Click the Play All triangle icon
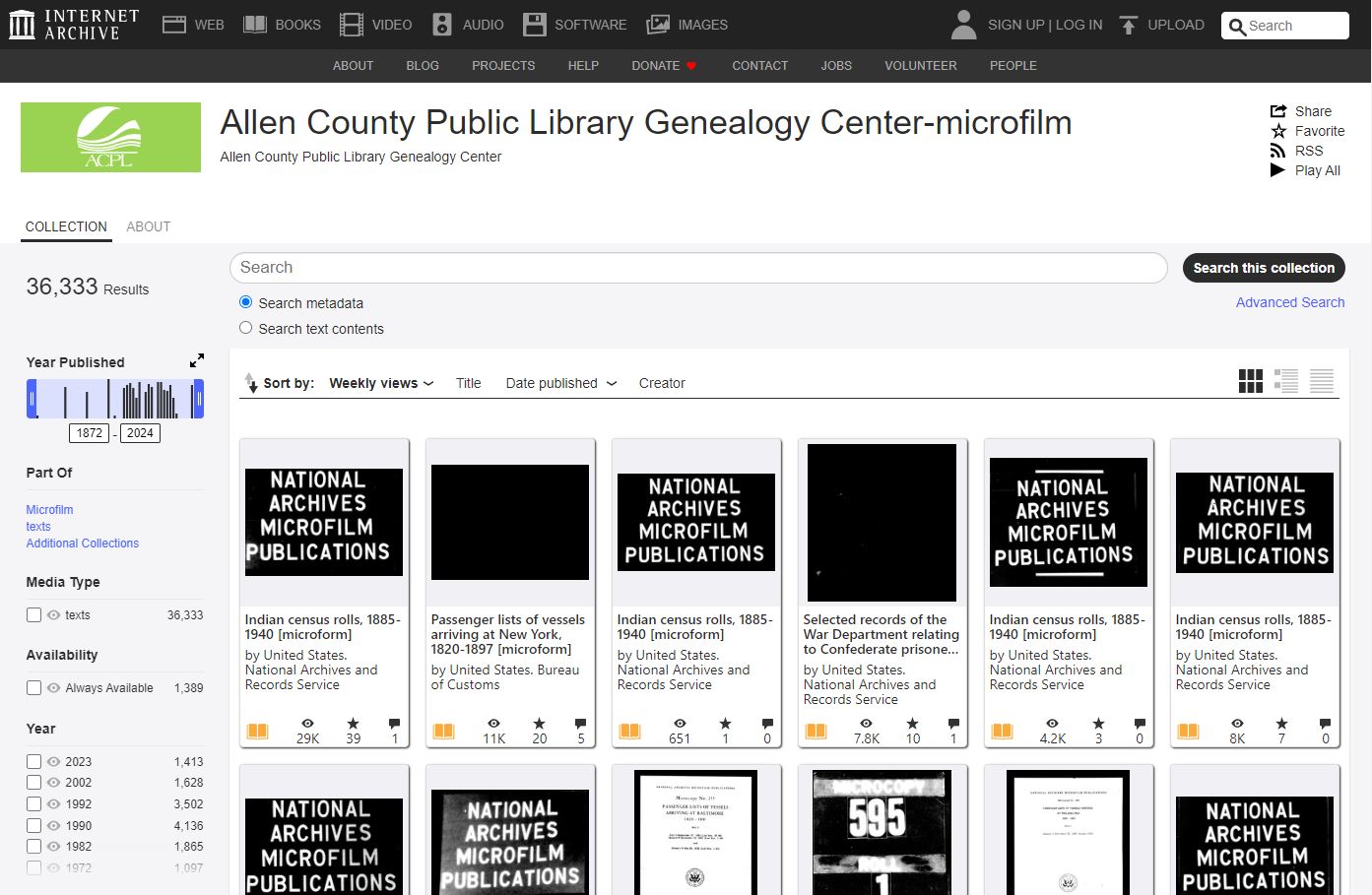Image resolution: width=1372 pixels, height=895 pixels. point(1278,170)
